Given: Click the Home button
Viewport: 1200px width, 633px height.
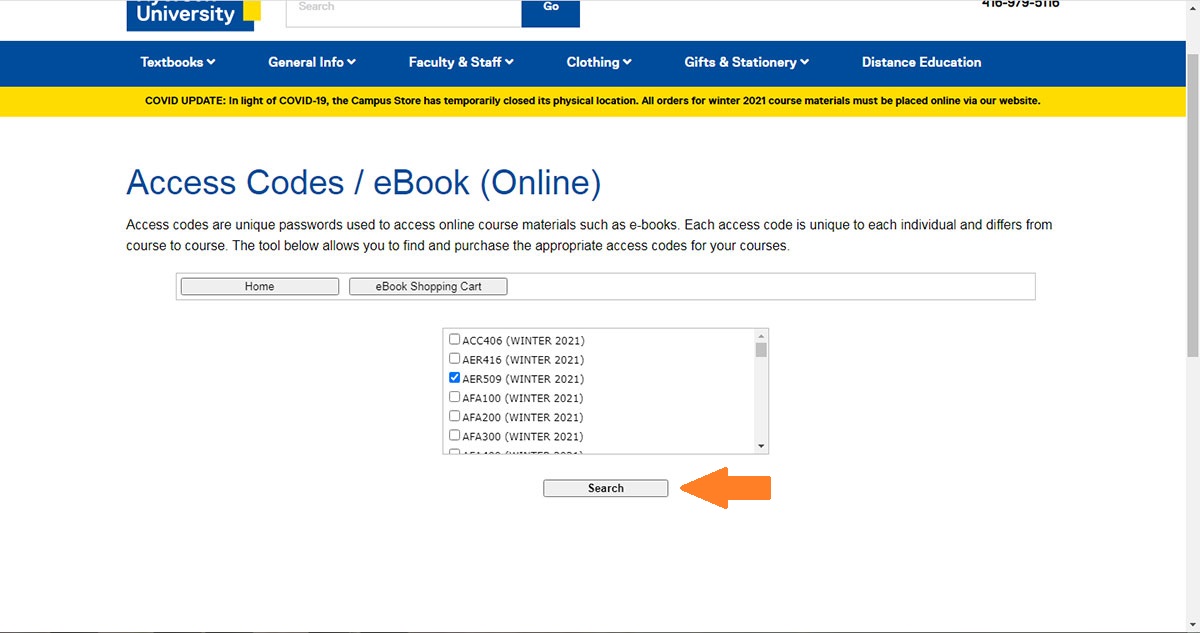Looking at the screenshot, I should click(x=260, y=286).
